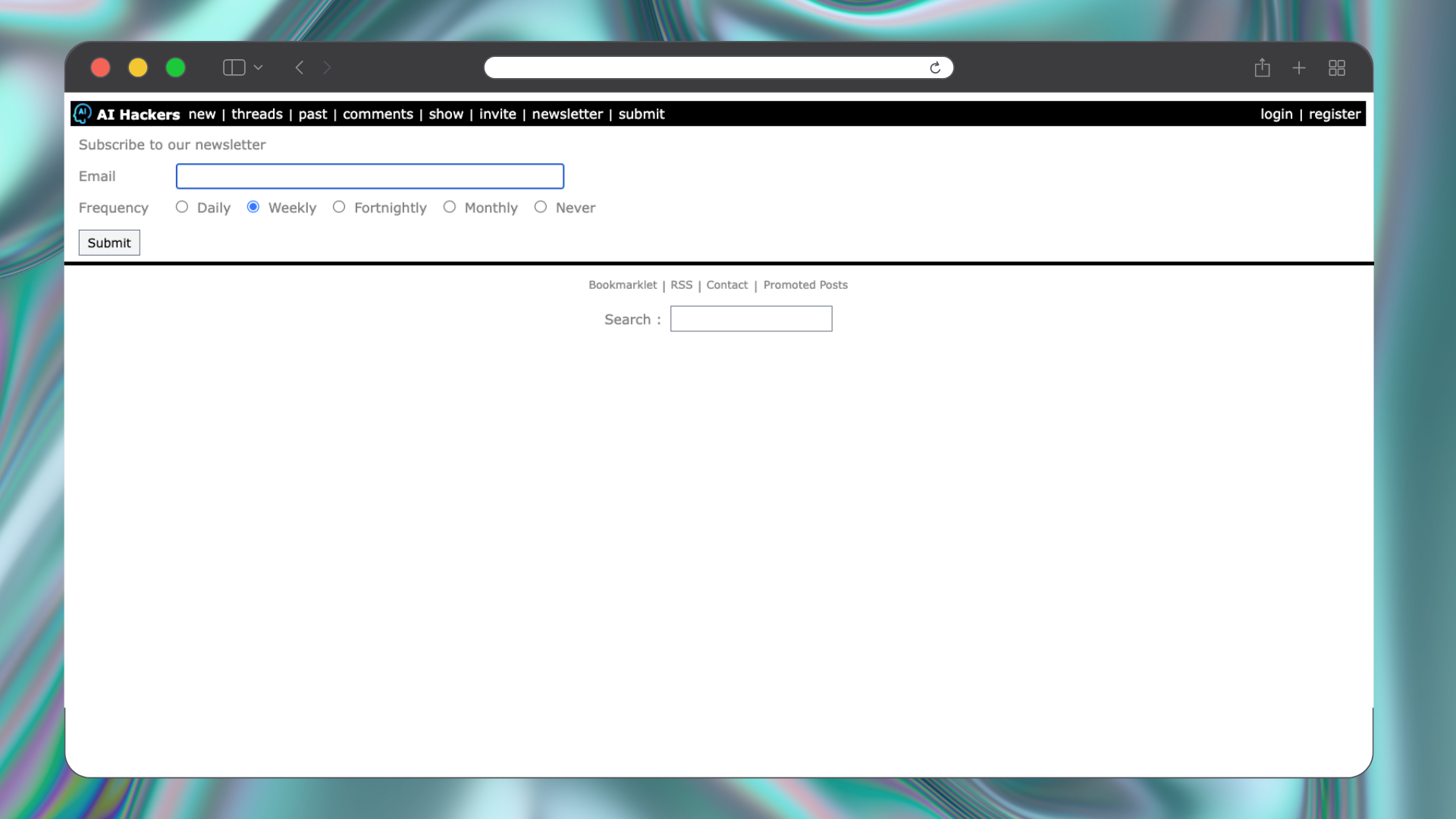Open the submit link in navigation bar
Screen dimensions: 1456x819
click(x=642, y=114)
